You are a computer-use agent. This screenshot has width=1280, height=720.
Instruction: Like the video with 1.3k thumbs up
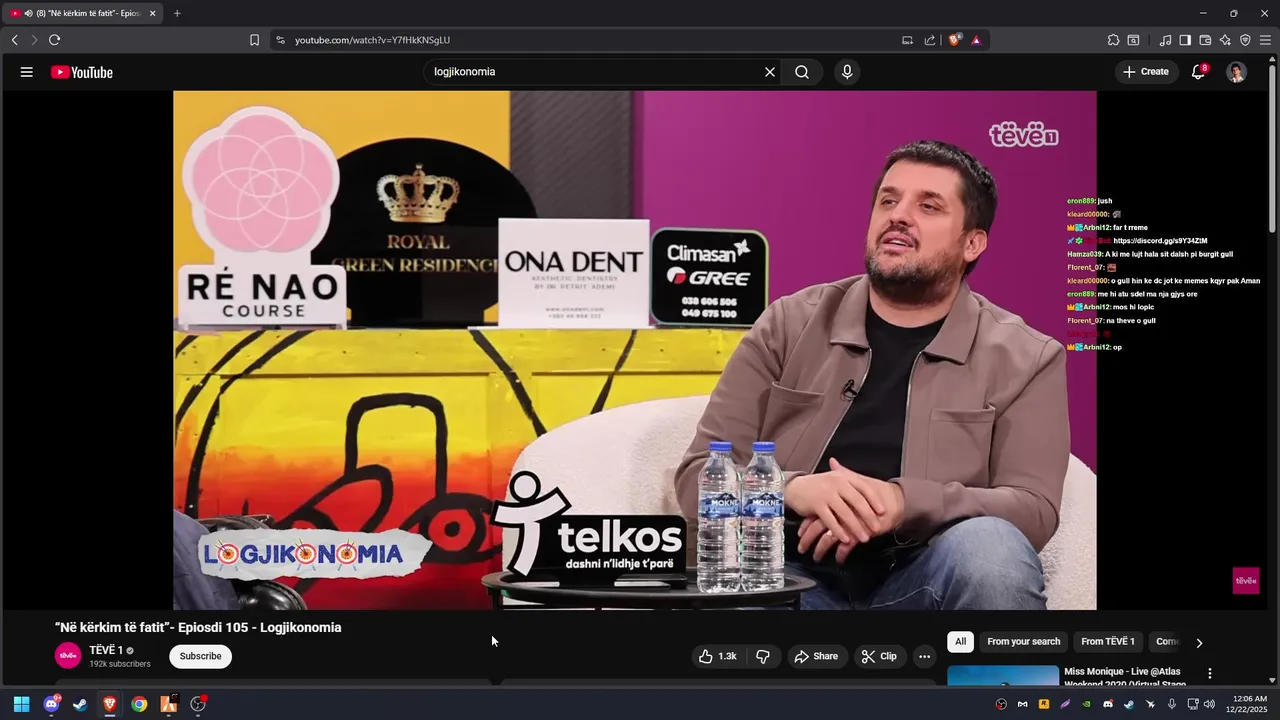[x=718, y=656]
